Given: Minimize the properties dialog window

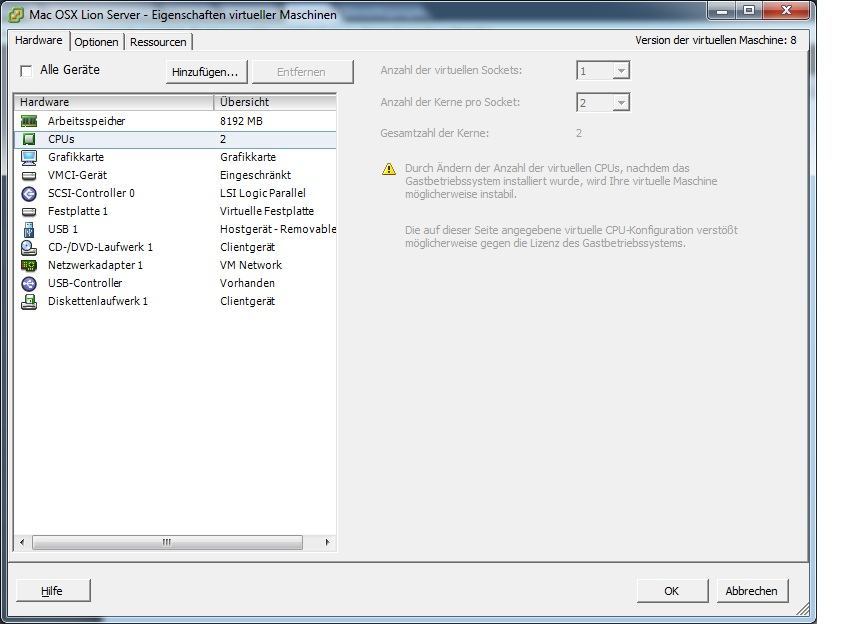Looking at the screenshot, I should 723,10.
